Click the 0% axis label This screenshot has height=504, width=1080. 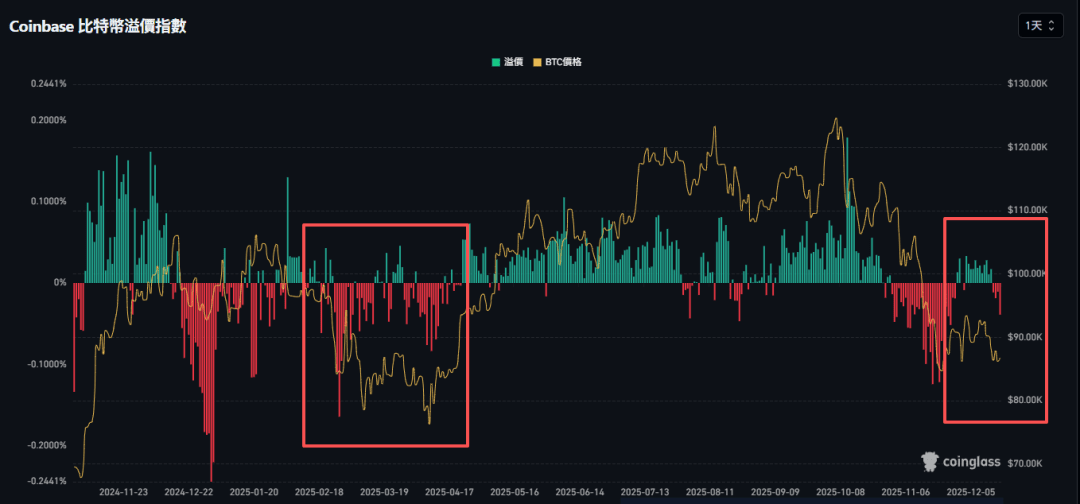59,282
